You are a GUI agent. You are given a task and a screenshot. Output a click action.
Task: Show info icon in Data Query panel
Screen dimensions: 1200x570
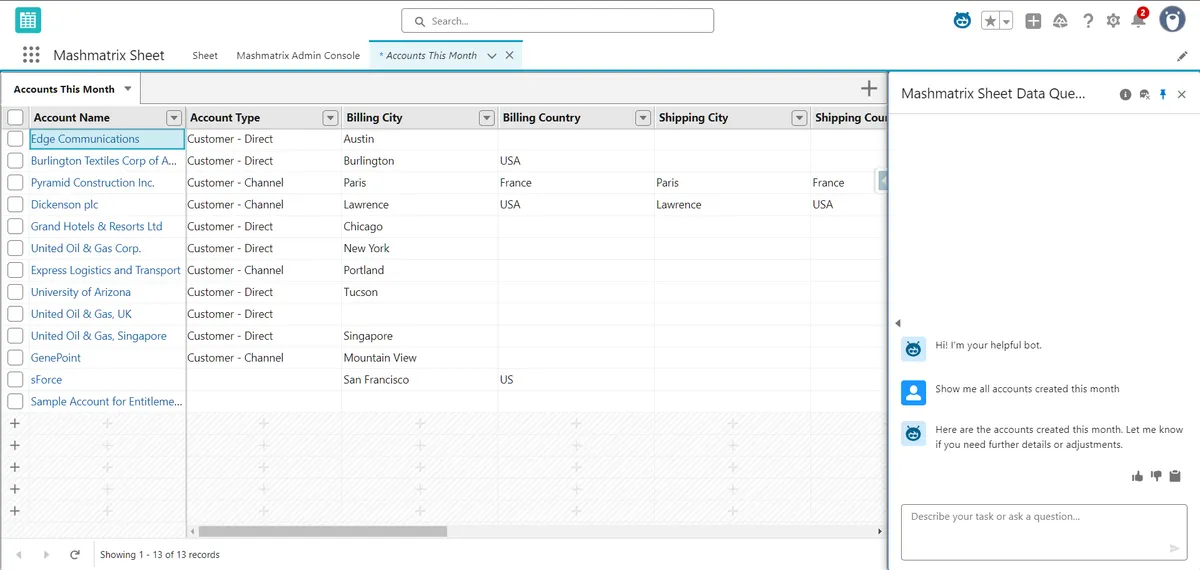(1125, 94)
